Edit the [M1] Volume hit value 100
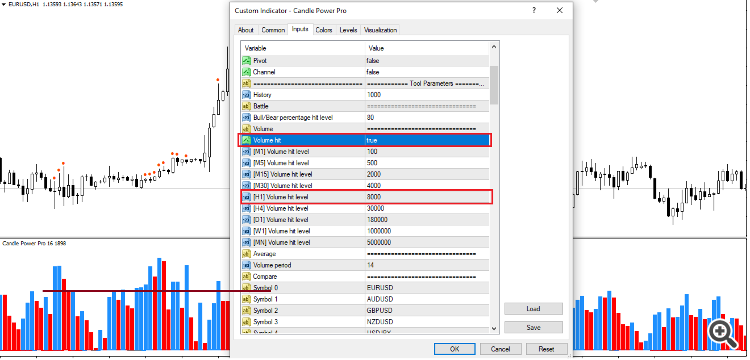The width and height of the screenshot is (750, 360). (x=372, y=152)
